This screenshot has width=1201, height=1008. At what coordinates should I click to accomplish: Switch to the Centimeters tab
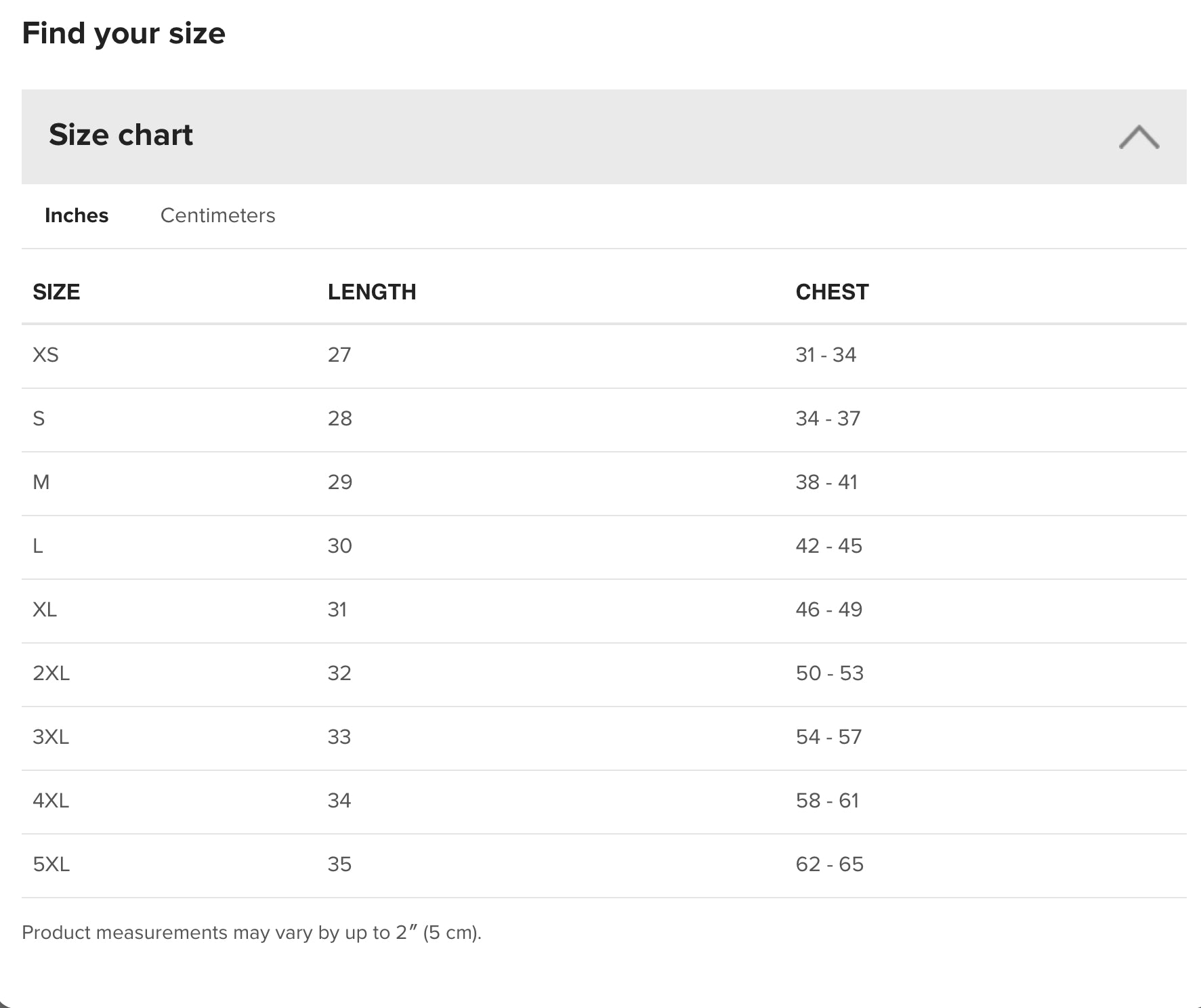217,215
